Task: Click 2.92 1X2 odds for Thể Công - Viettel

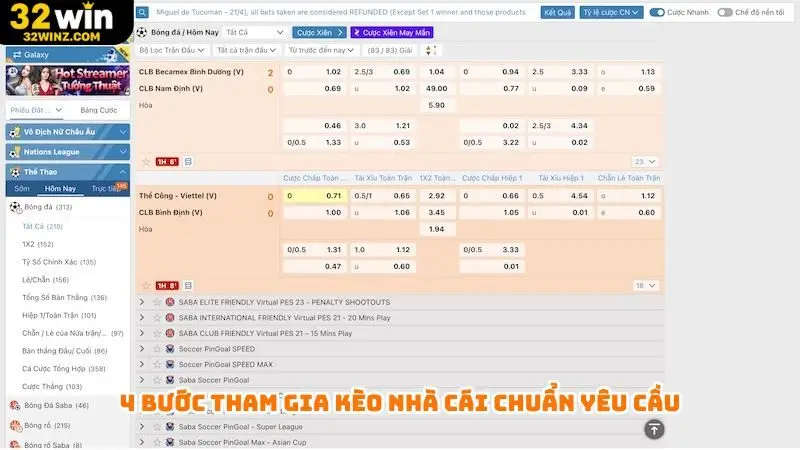Action: (x=437, y=195)
